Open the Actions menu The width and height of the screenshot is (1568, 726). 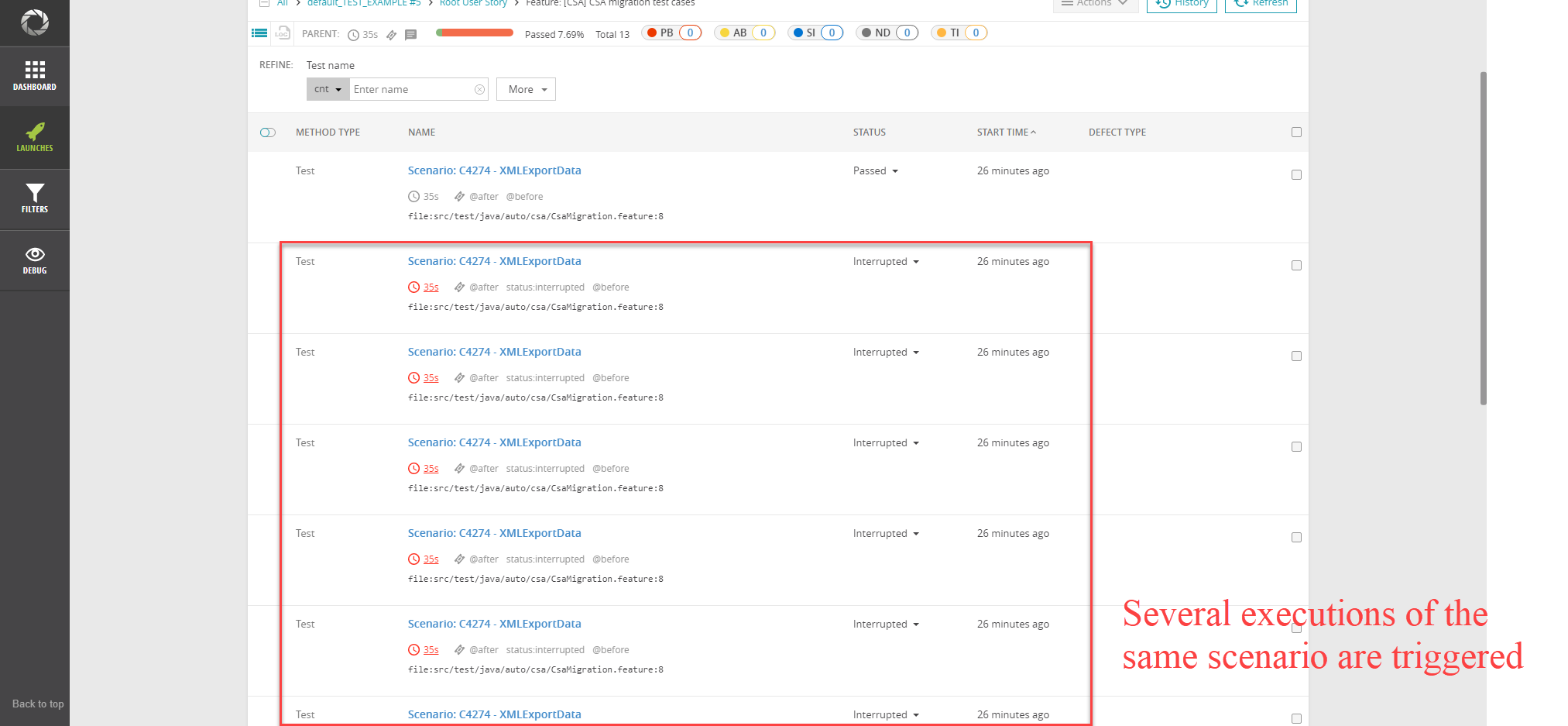[x=1095, y=3]
